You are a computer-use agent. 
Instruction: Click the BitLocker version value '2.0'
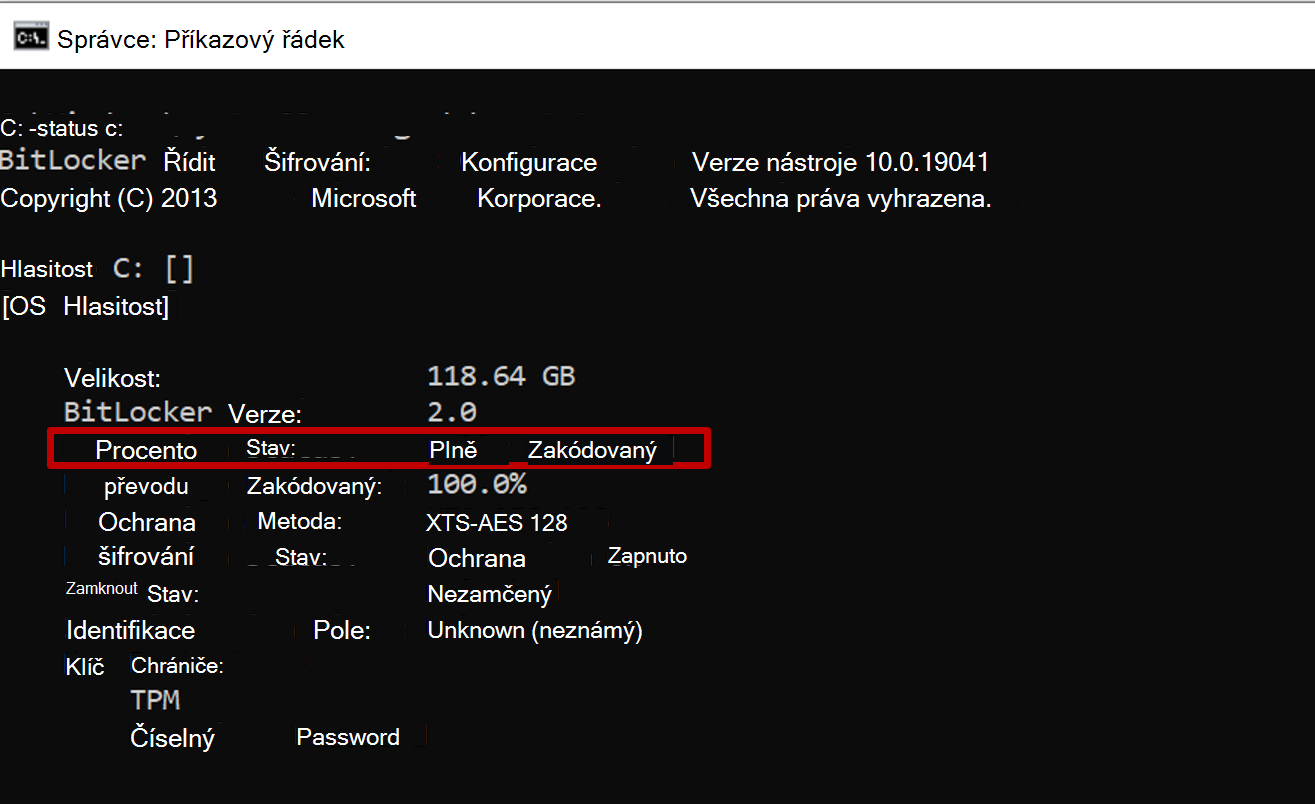(x=452, y=412)
